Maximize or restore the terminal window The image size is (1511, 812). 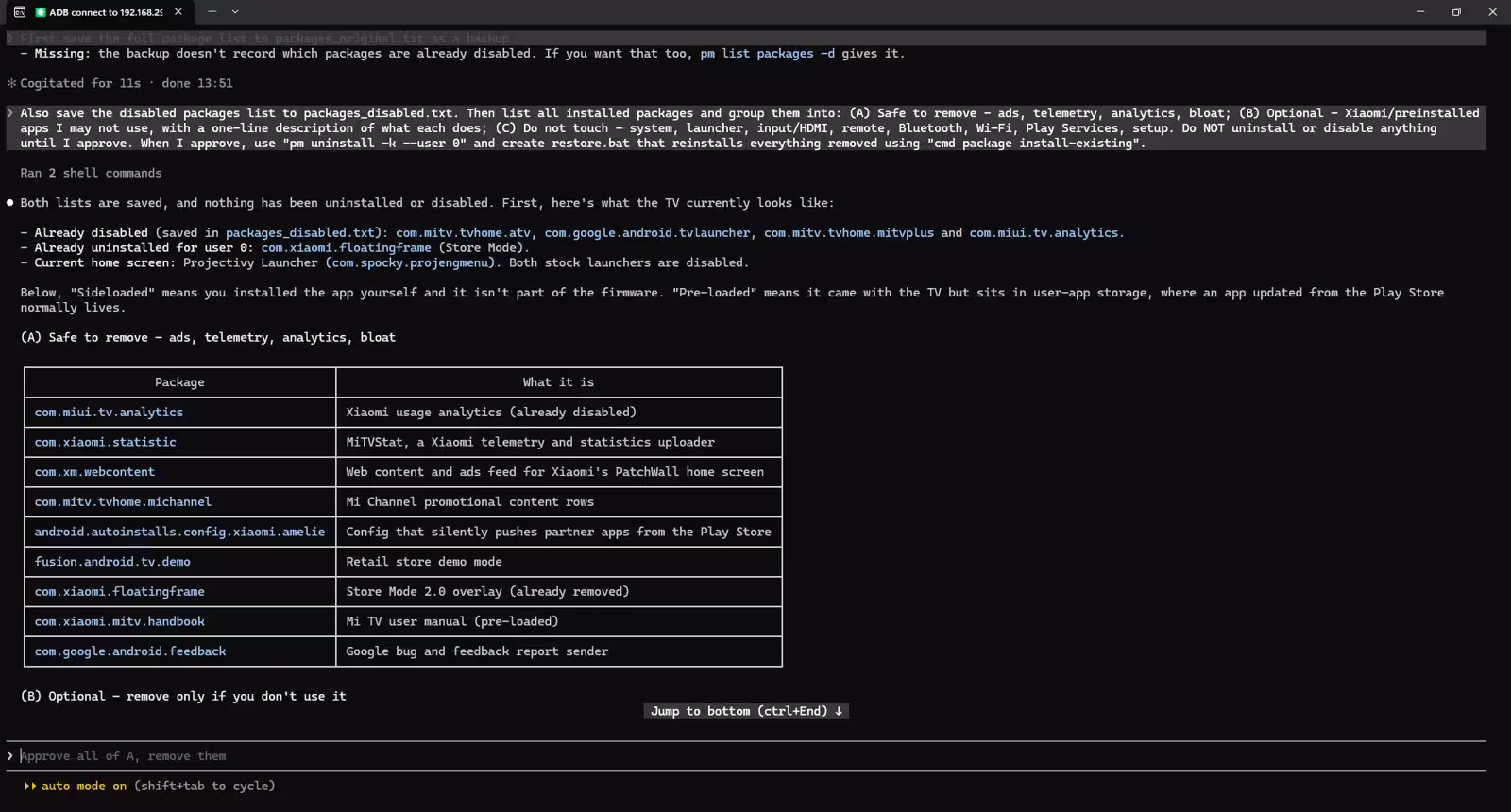(1456, 12)
